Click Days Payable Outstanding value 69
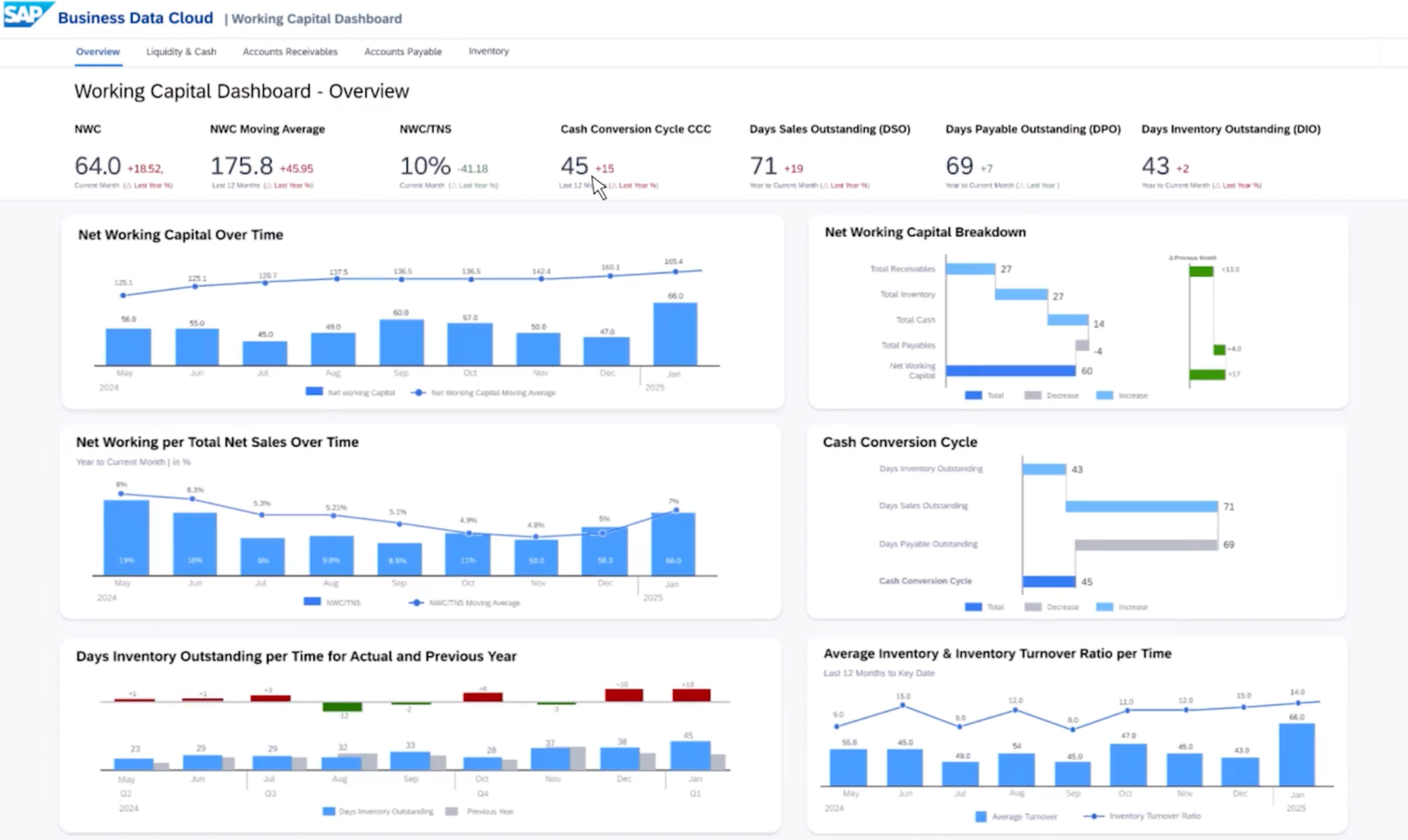The width and height of the screenshot is (1408, 840). coord(959,165)
